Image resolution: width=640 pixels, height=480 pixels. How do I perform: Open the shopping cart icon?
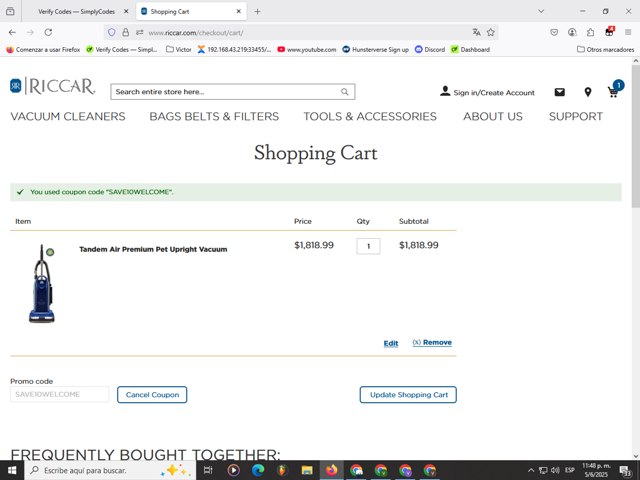613,92
